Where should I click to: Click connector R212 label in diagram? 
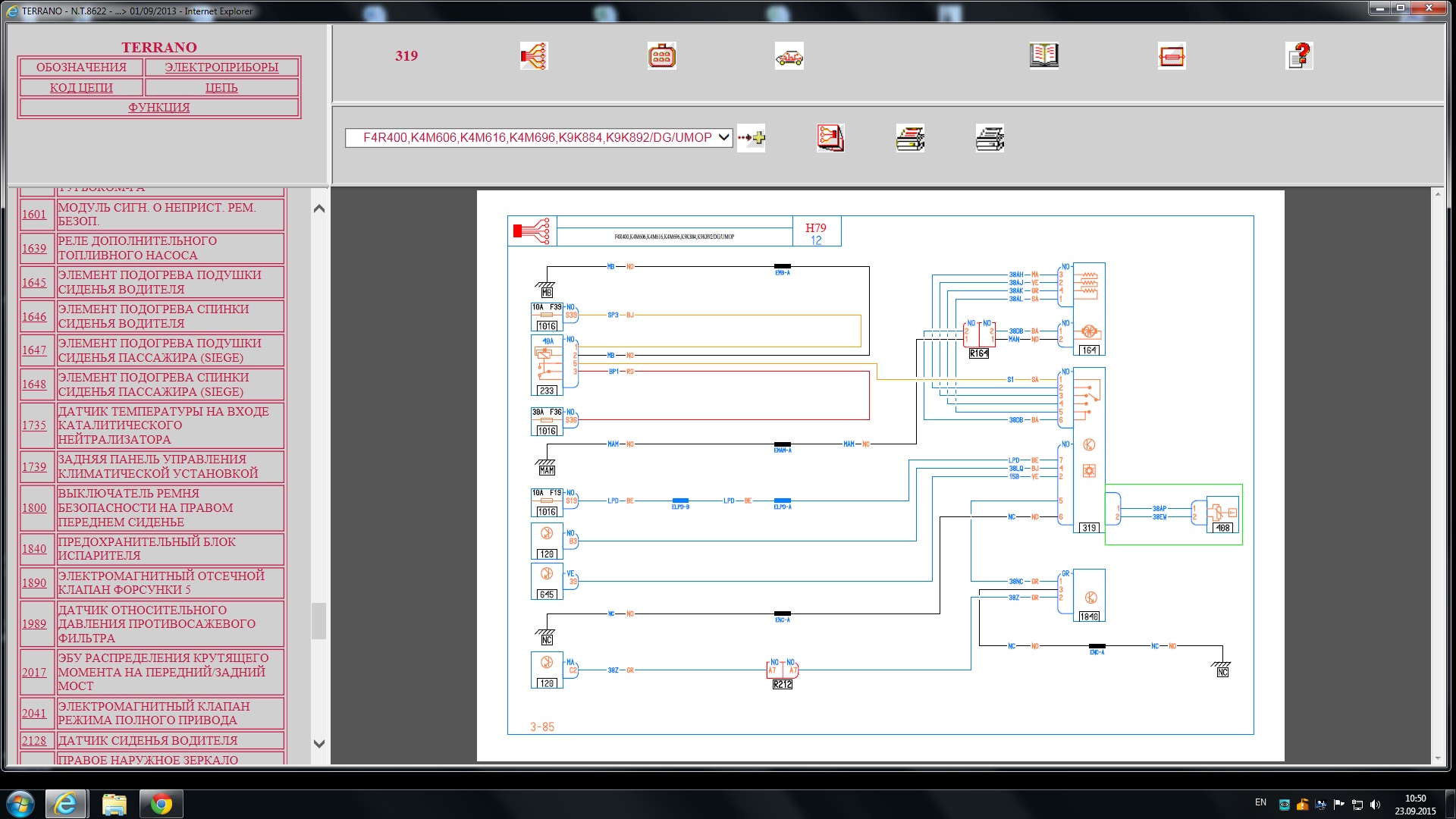(x=782, y=684)
